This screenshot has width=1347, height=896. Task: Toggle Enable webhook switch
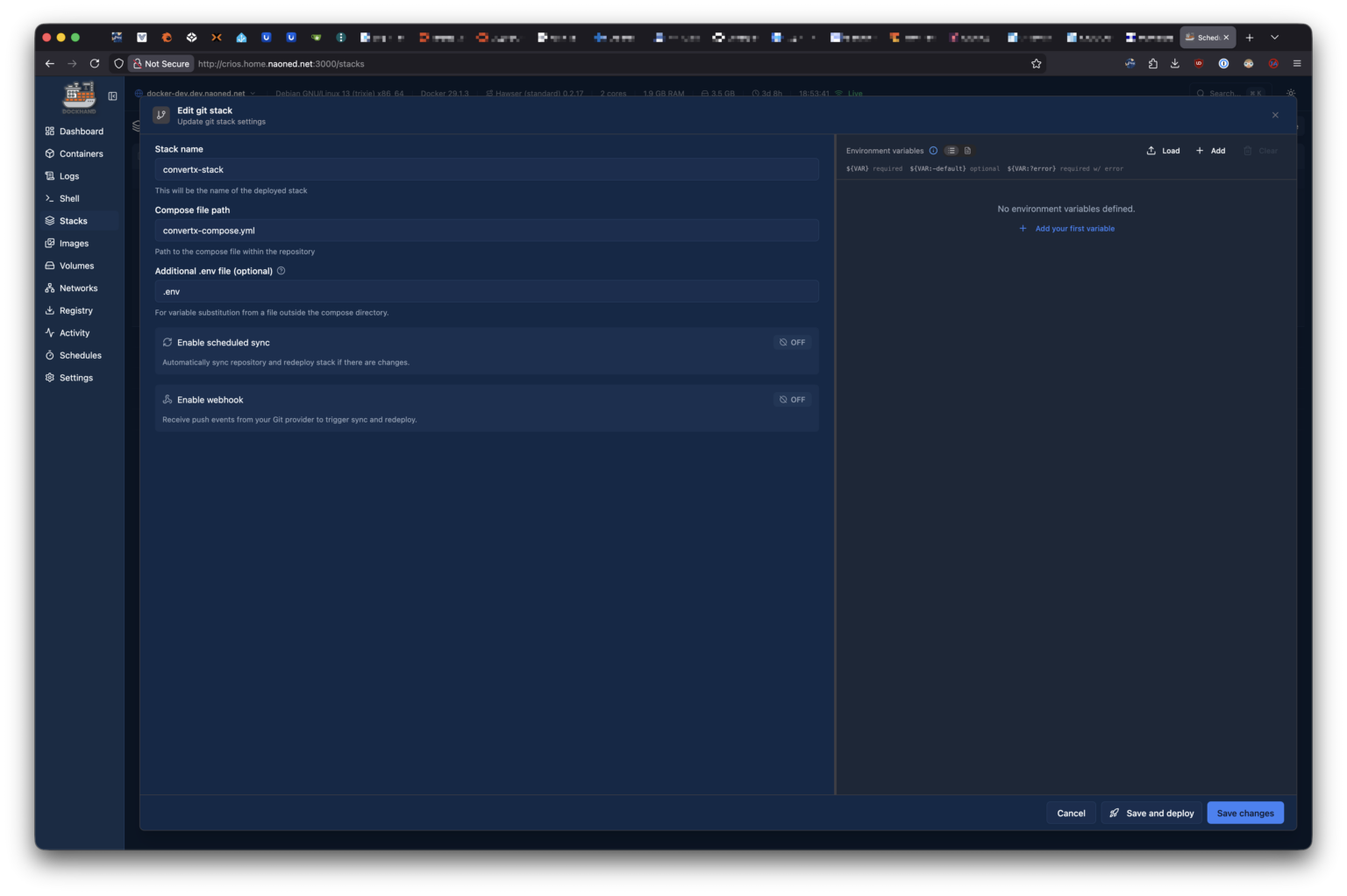[x=792, y=400]
